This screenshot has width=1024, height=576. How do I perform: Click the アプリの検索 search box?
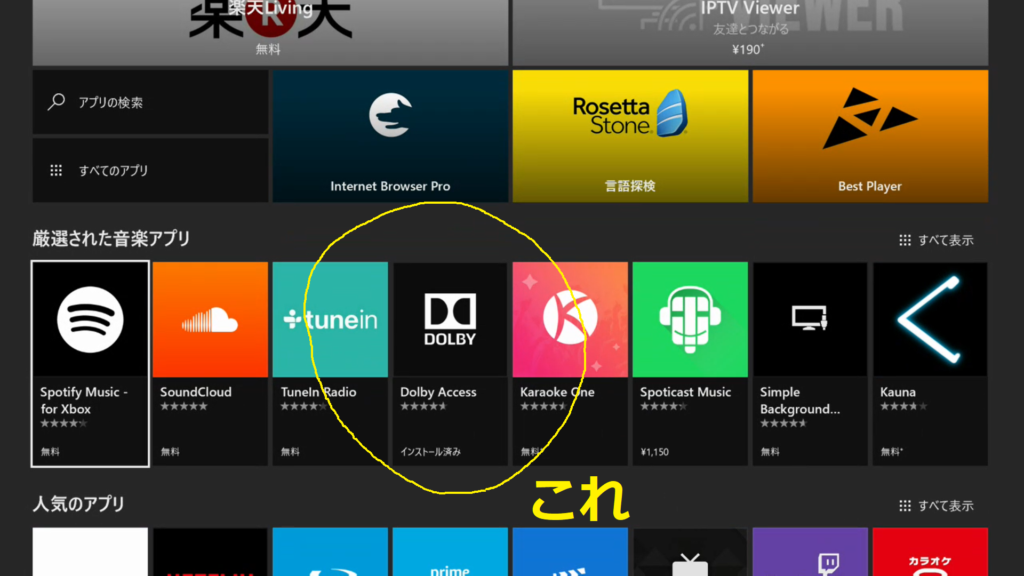click(x=150, y=102)
